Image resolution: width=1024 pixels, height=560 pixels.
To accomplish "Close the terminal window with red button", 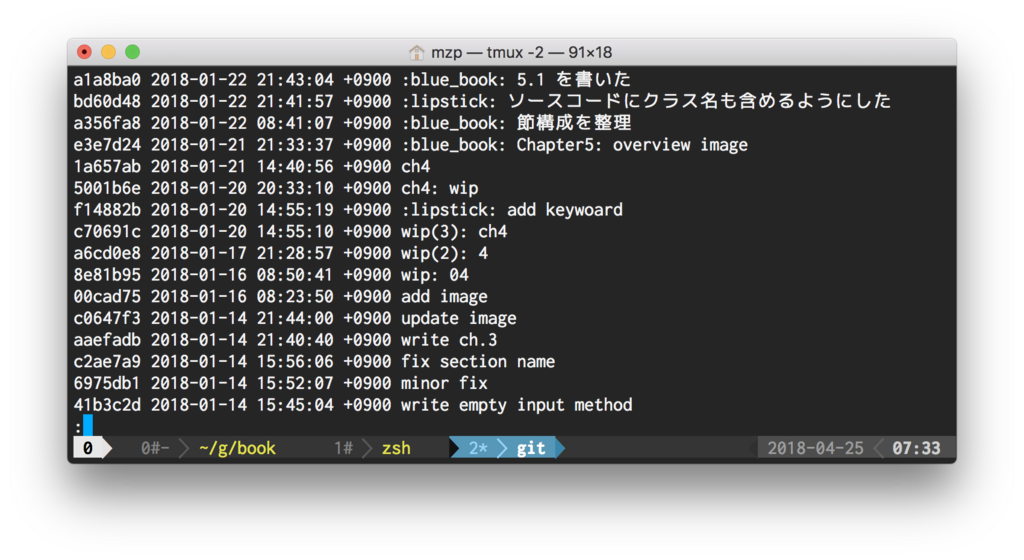I will pyautogui.click(x=84, y=52).
